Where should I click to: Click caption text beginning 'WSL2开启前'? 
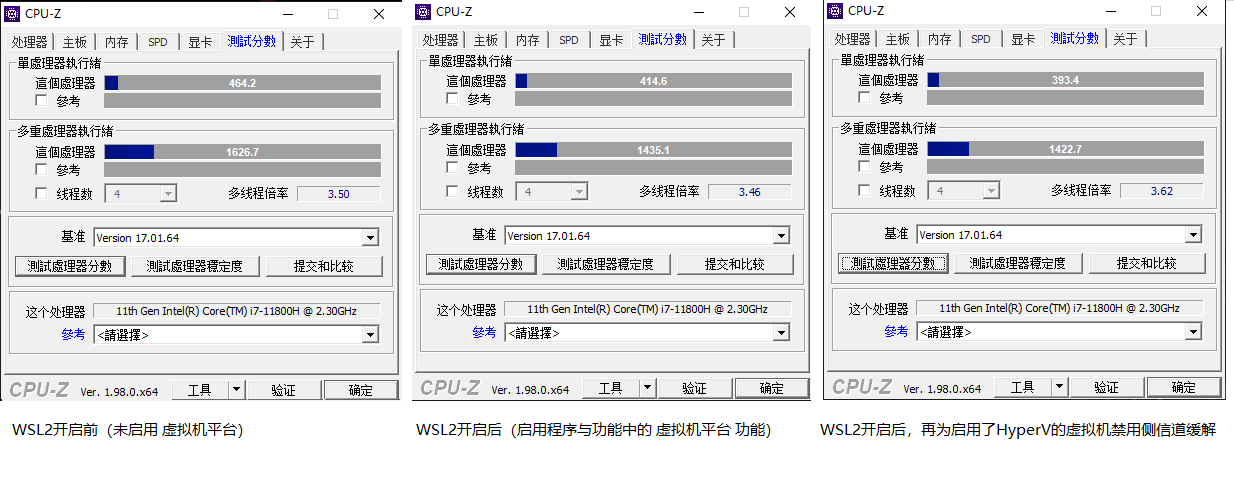tap(128, 430)
